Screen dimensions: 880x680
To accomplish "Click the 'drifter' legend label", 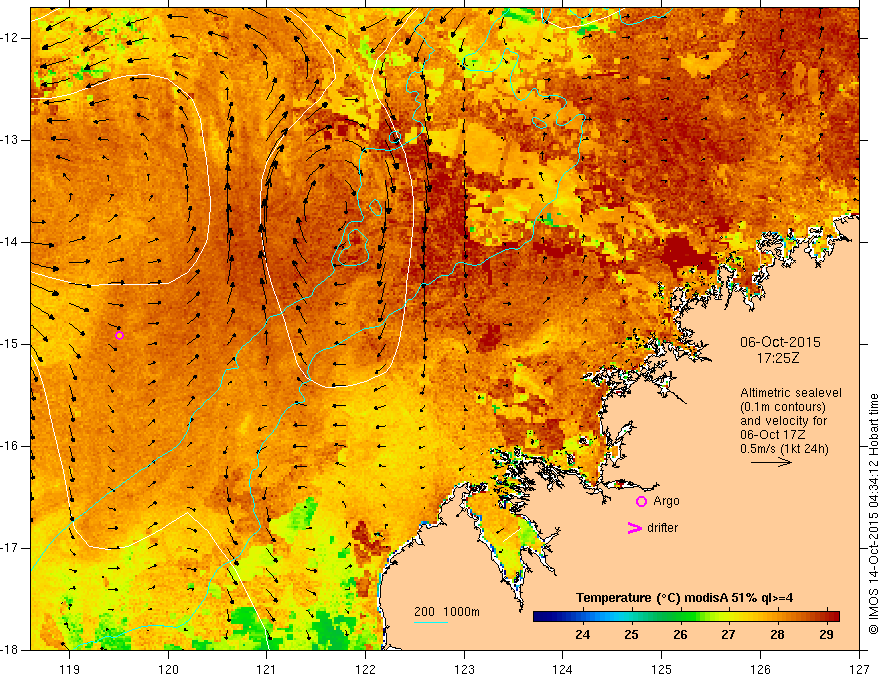I will click(x=662, y=528).
